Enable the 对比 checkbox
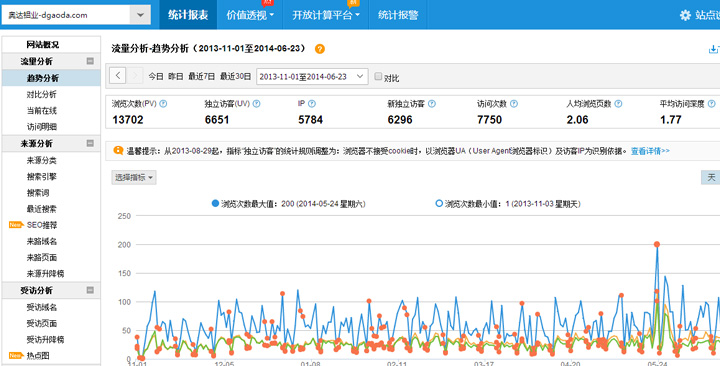The height and width of the screenshot is (366, 720). point(378,76)
